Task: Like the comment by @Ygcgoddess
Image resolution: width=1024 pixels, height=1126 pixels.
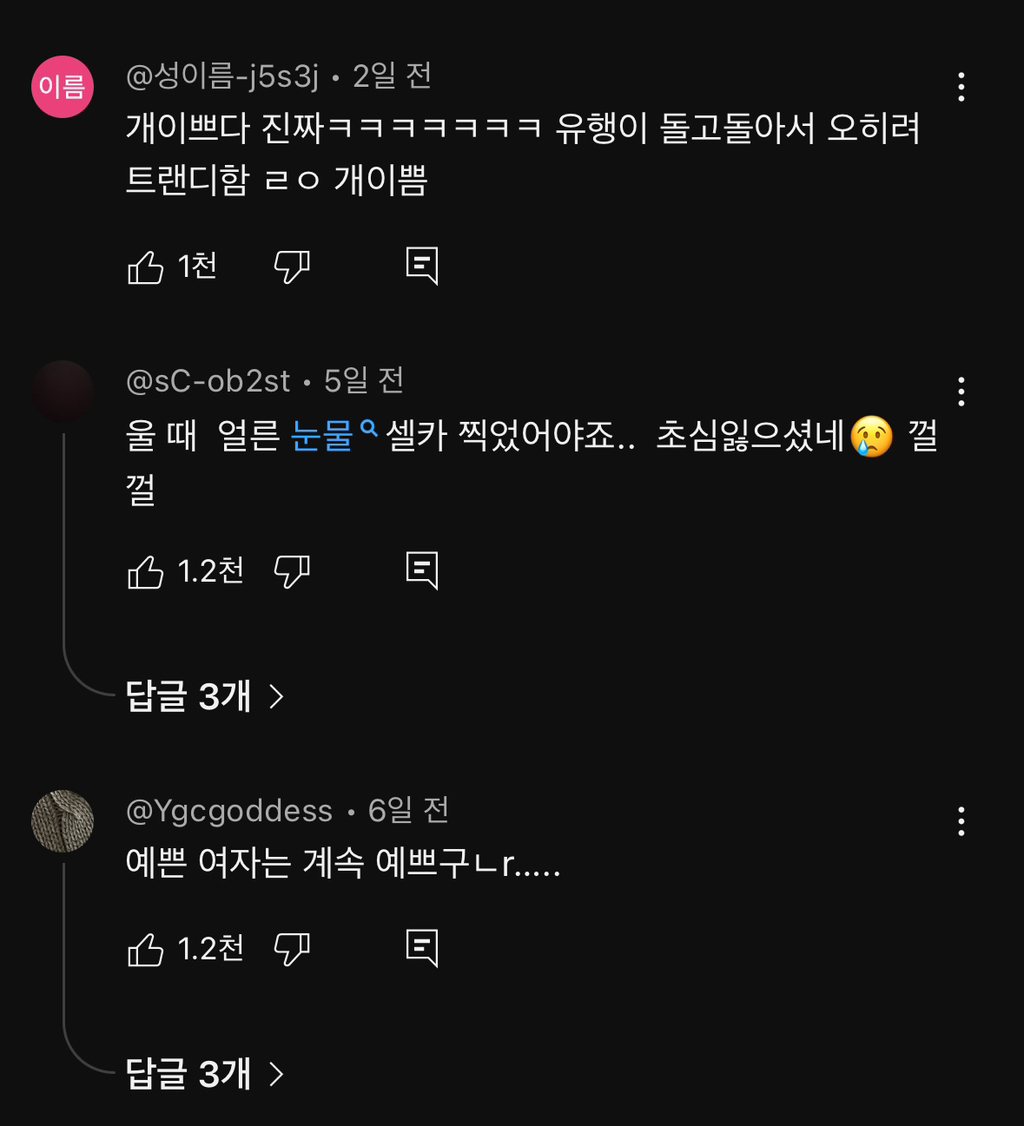Action: [x=146, y=949]
